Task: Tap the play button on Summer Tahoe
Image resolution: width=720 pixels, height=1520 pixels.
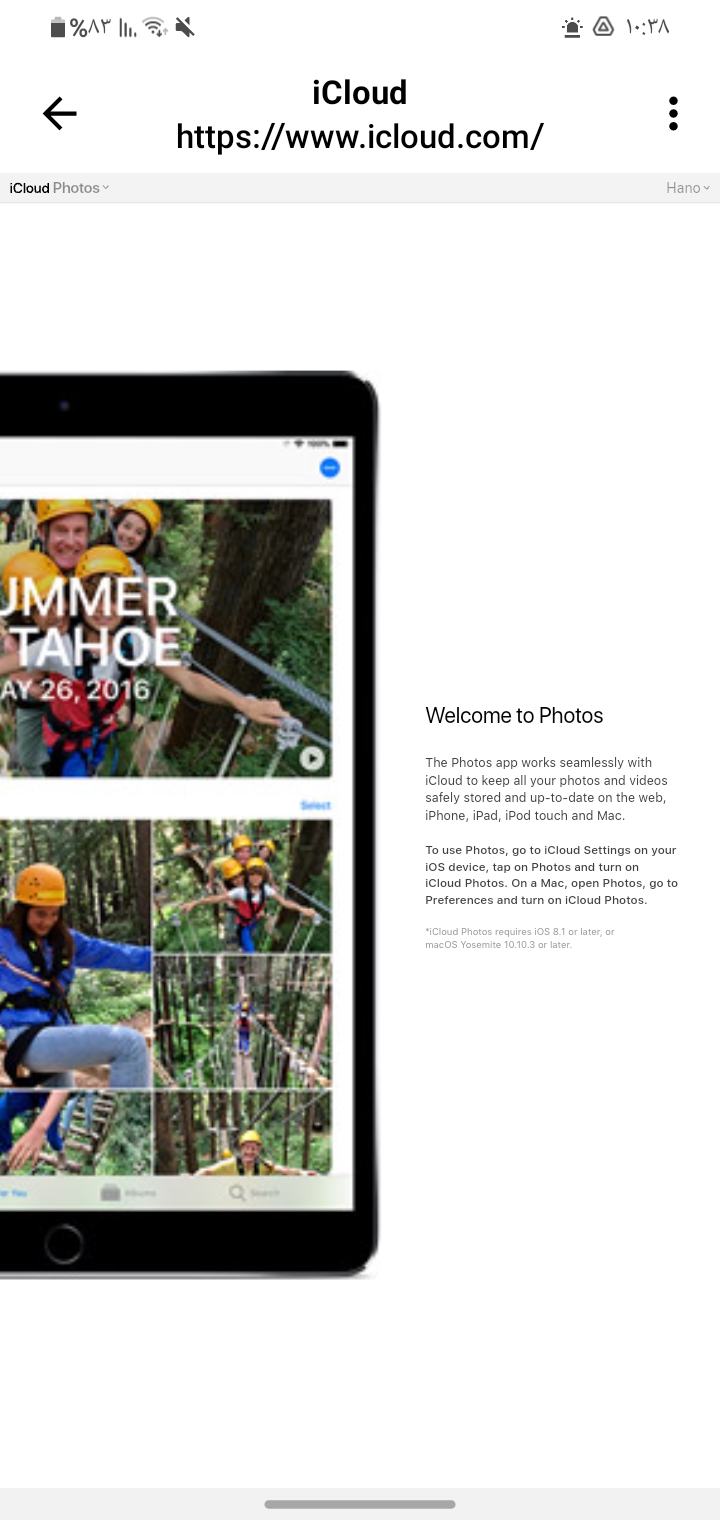Action: click(x=312, y=759)
